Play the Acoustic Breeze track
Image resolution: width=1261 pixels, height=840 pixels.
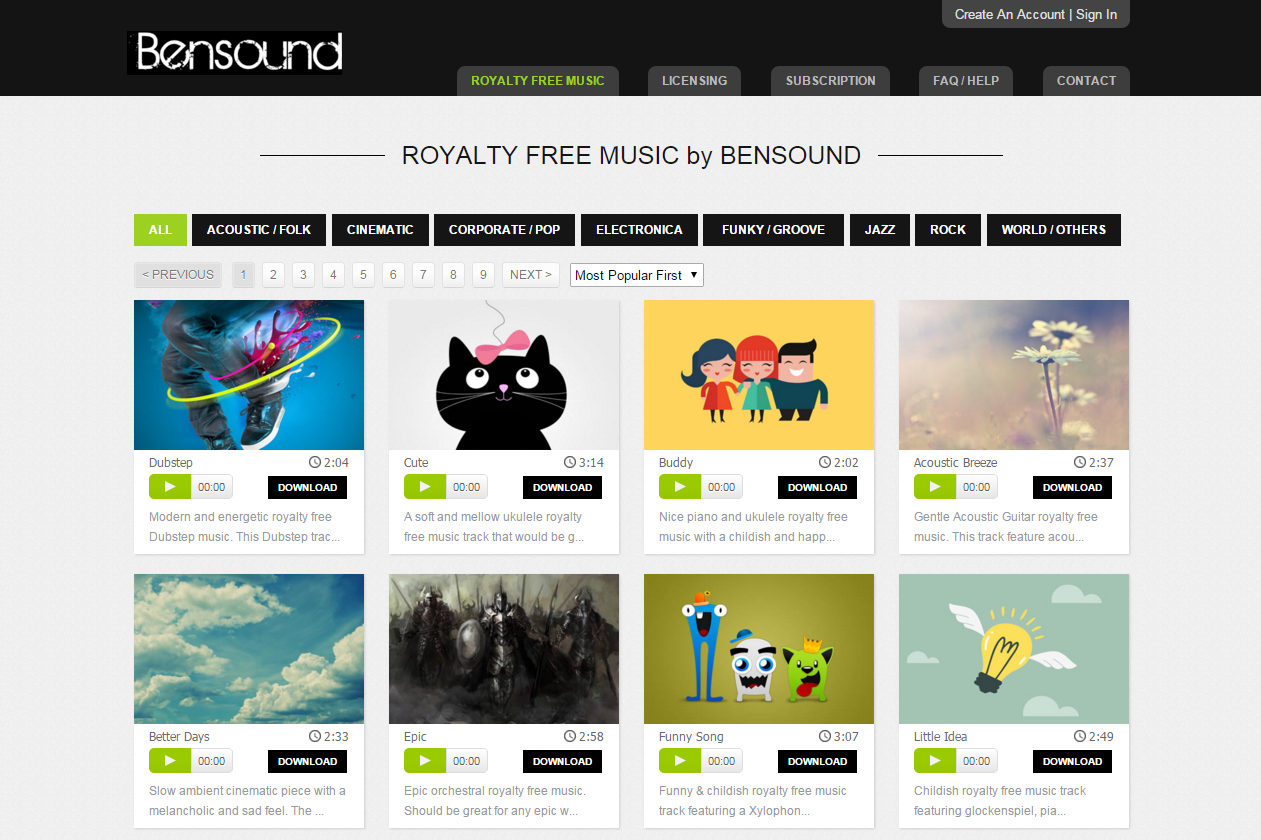[x=935, y=487]
